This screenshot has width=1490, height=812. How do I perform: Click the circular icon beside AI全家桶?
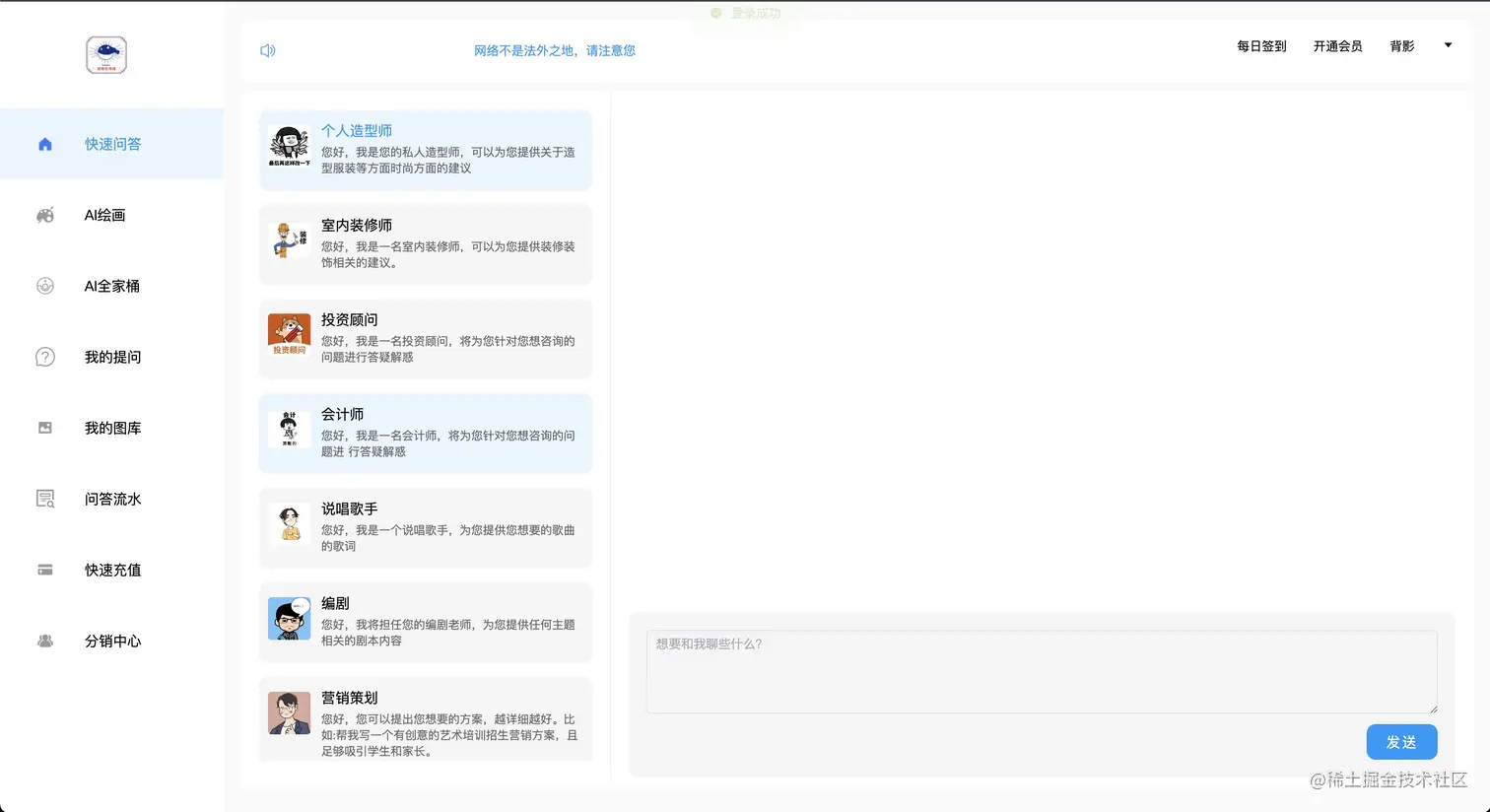tap(45, 286)
